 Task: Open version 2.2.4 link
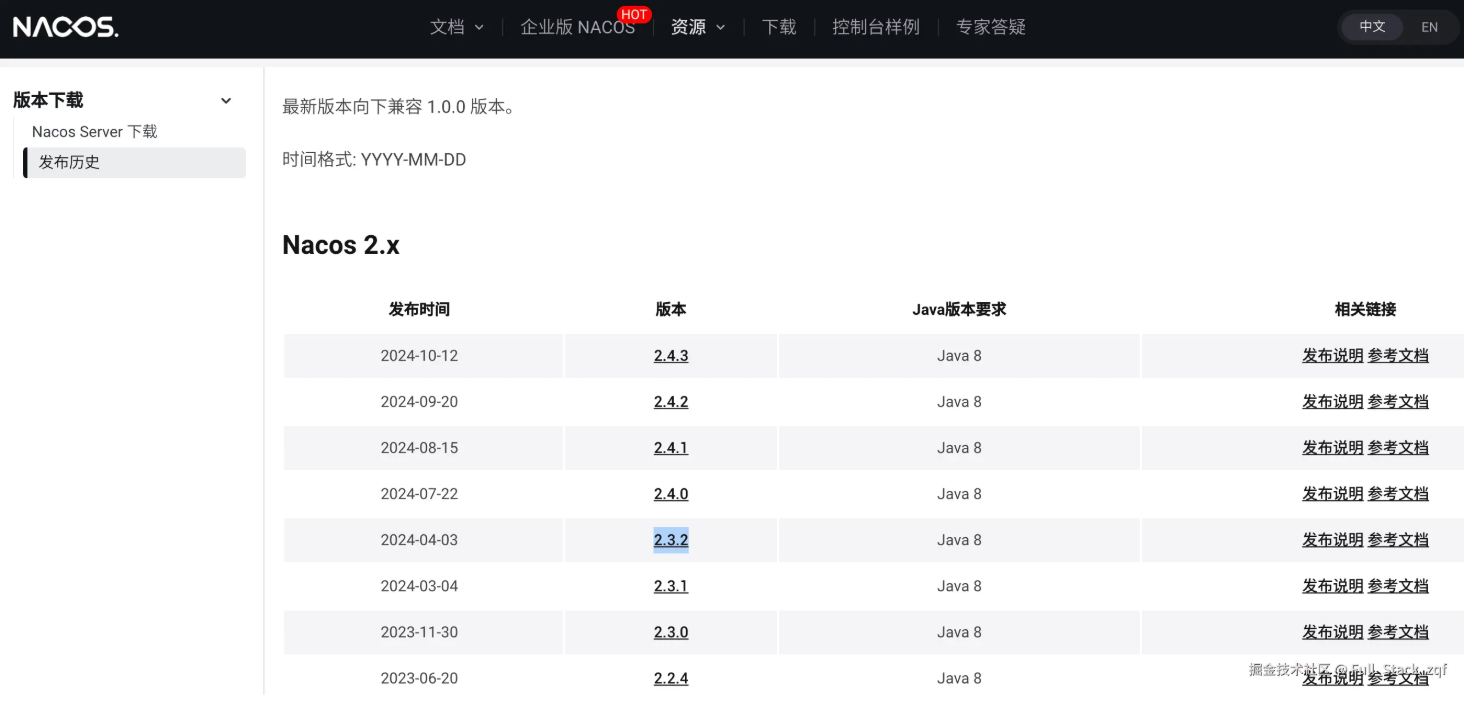[x=671, y=678]
